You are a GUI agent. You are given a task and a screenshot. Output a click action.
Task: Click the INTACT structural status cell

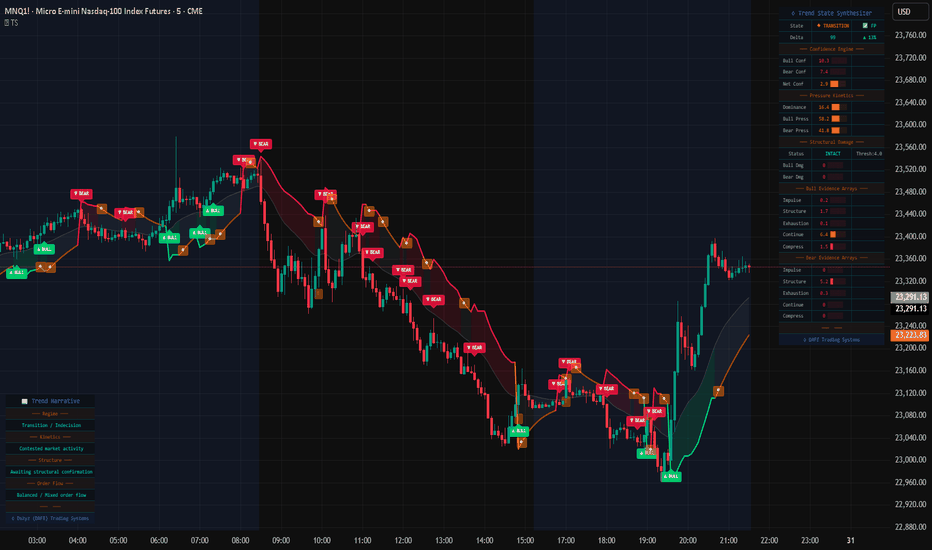click(832, 154)
